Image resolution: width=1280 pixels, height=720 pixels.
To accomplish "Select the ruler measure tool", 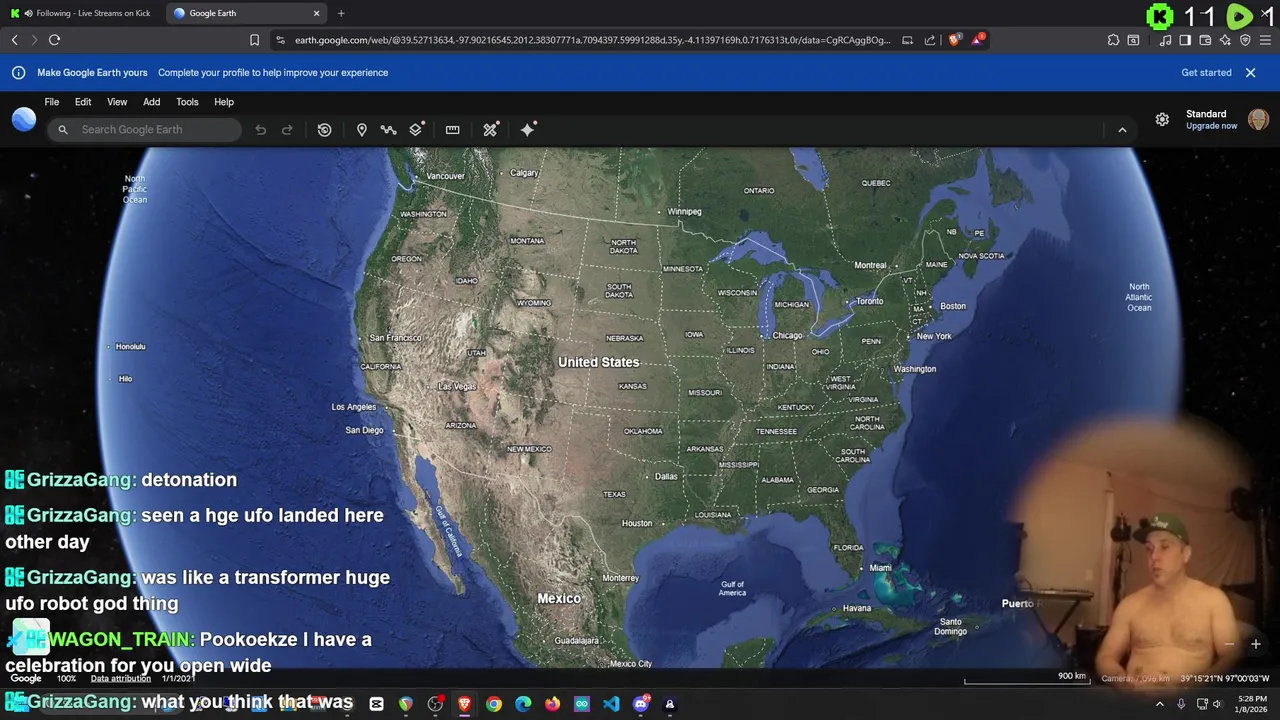I will 452,130.
